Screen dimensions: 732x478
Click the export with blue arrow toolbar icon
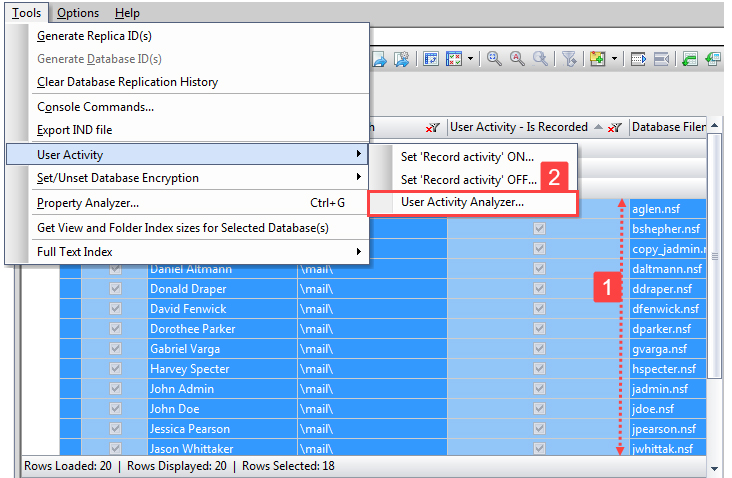pos(380,59)
